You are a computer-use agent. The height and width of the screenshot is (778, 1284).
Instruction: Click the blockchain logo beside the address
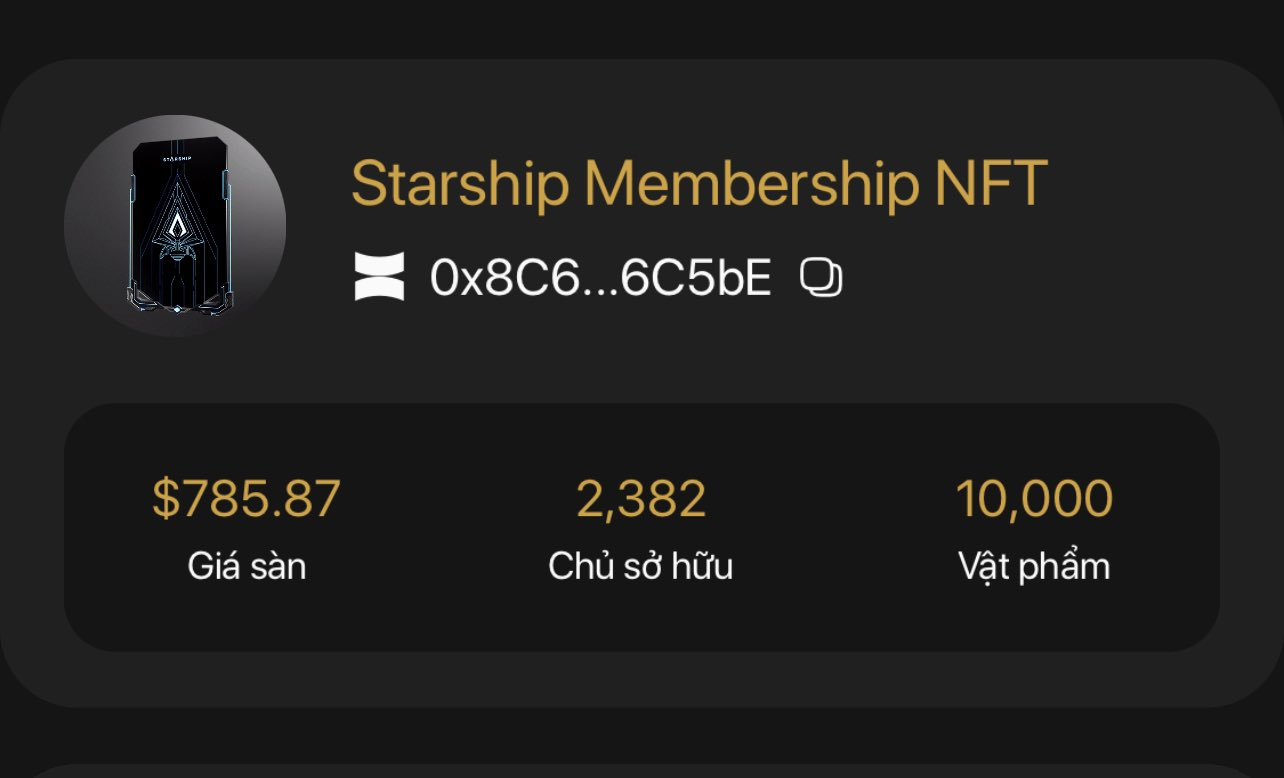point(380,277)
